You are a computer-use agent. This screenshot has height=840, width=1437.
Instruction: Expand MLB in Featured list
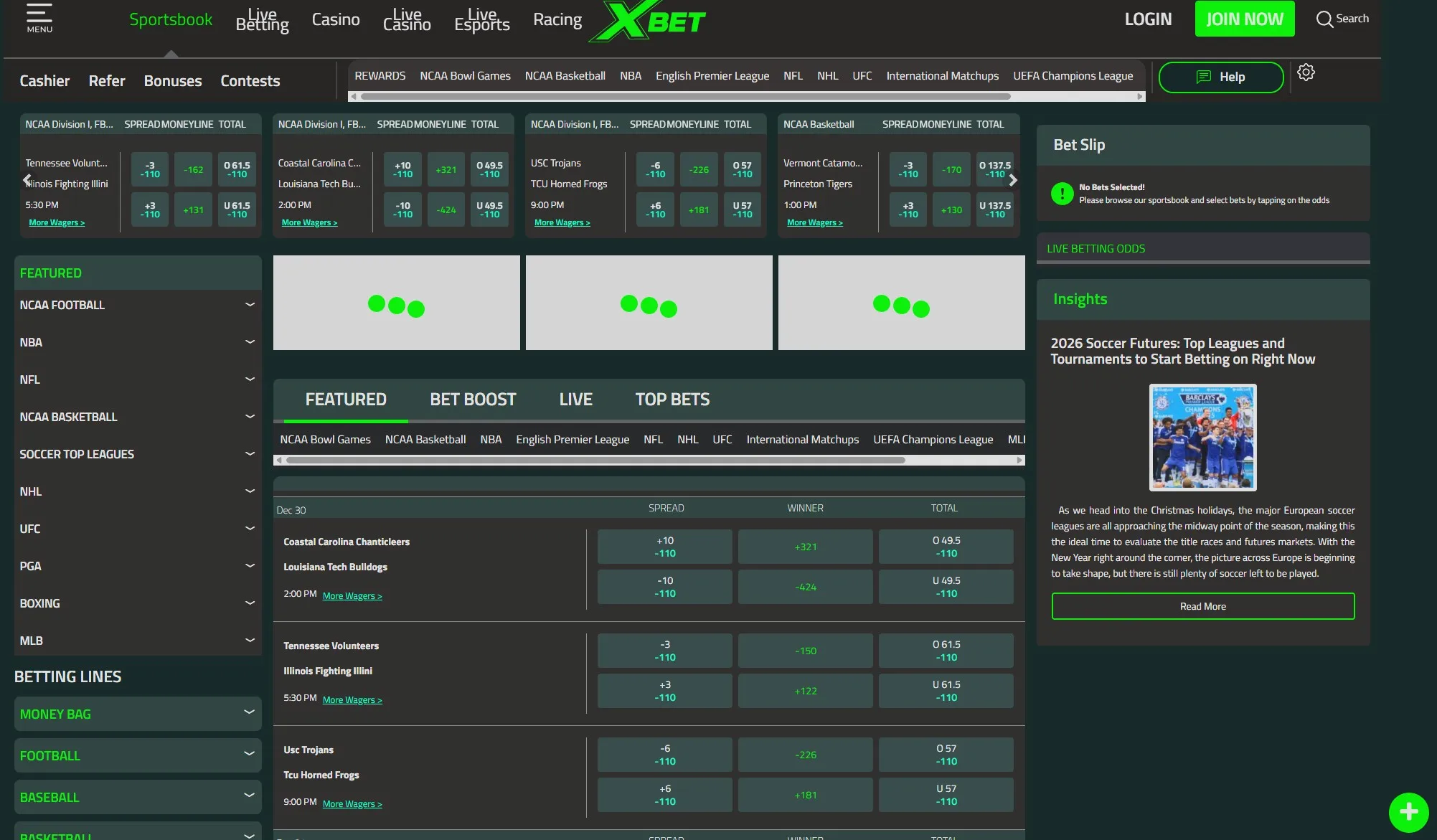tap(138, 641)
